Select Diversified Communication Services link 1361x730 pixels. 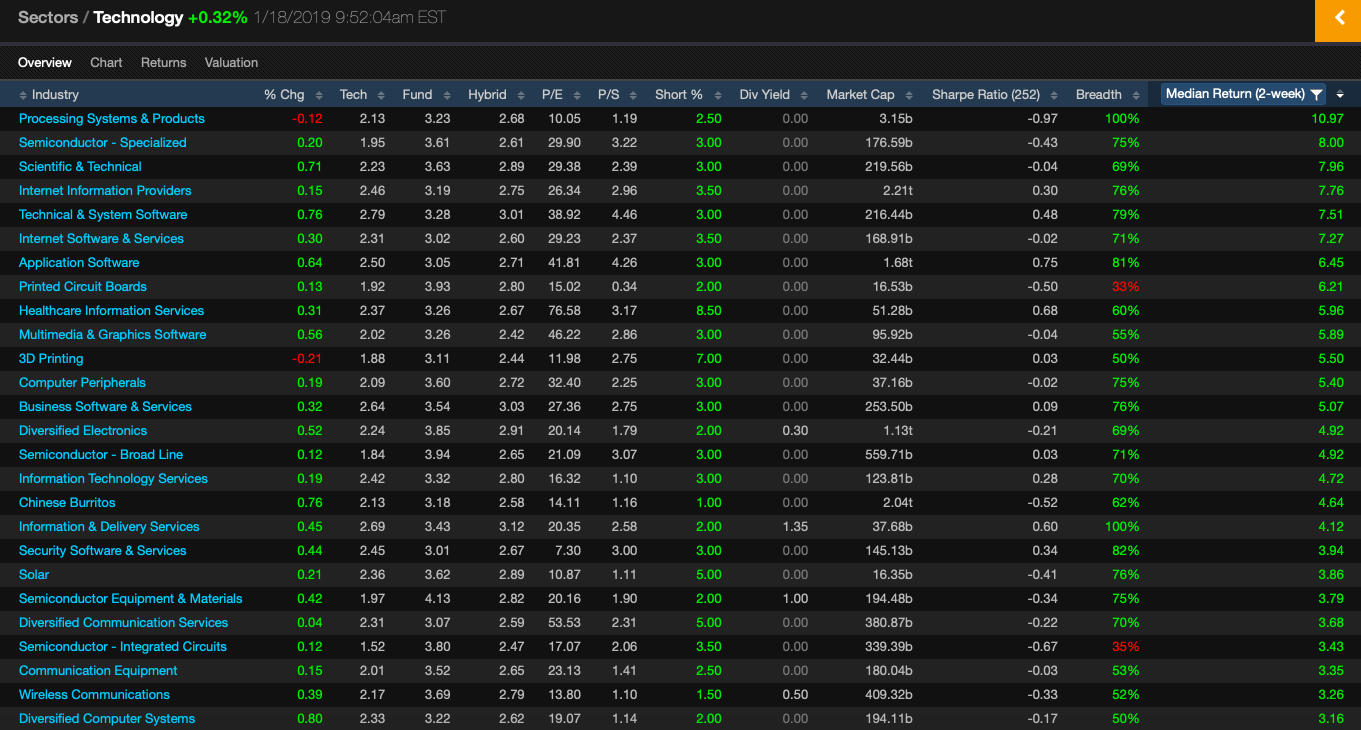coord(124,622)
